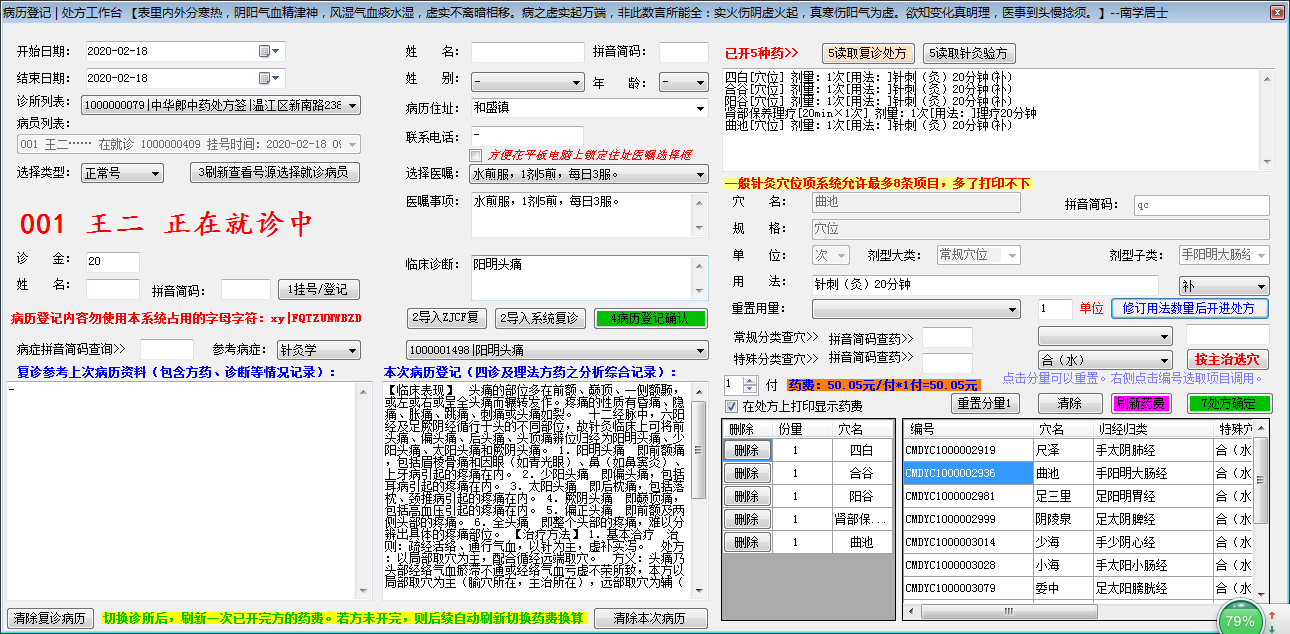
Task: Close the 病历登记 window
Action: [x=1277, y=13]
